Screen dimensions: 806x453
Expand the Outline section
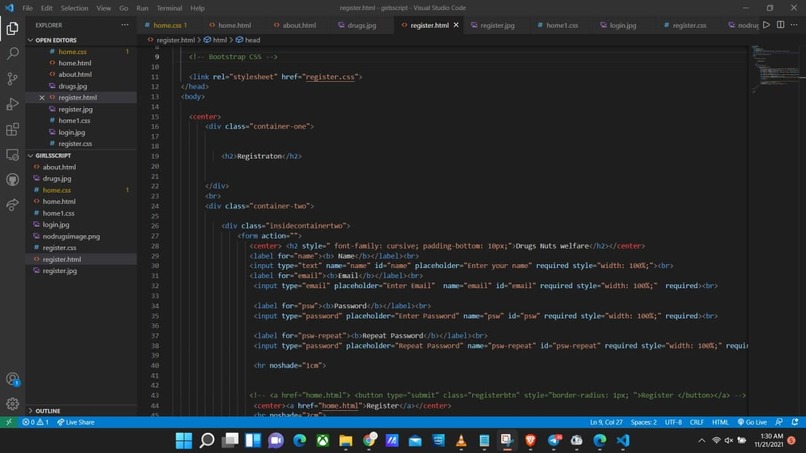tap(48, 411)
